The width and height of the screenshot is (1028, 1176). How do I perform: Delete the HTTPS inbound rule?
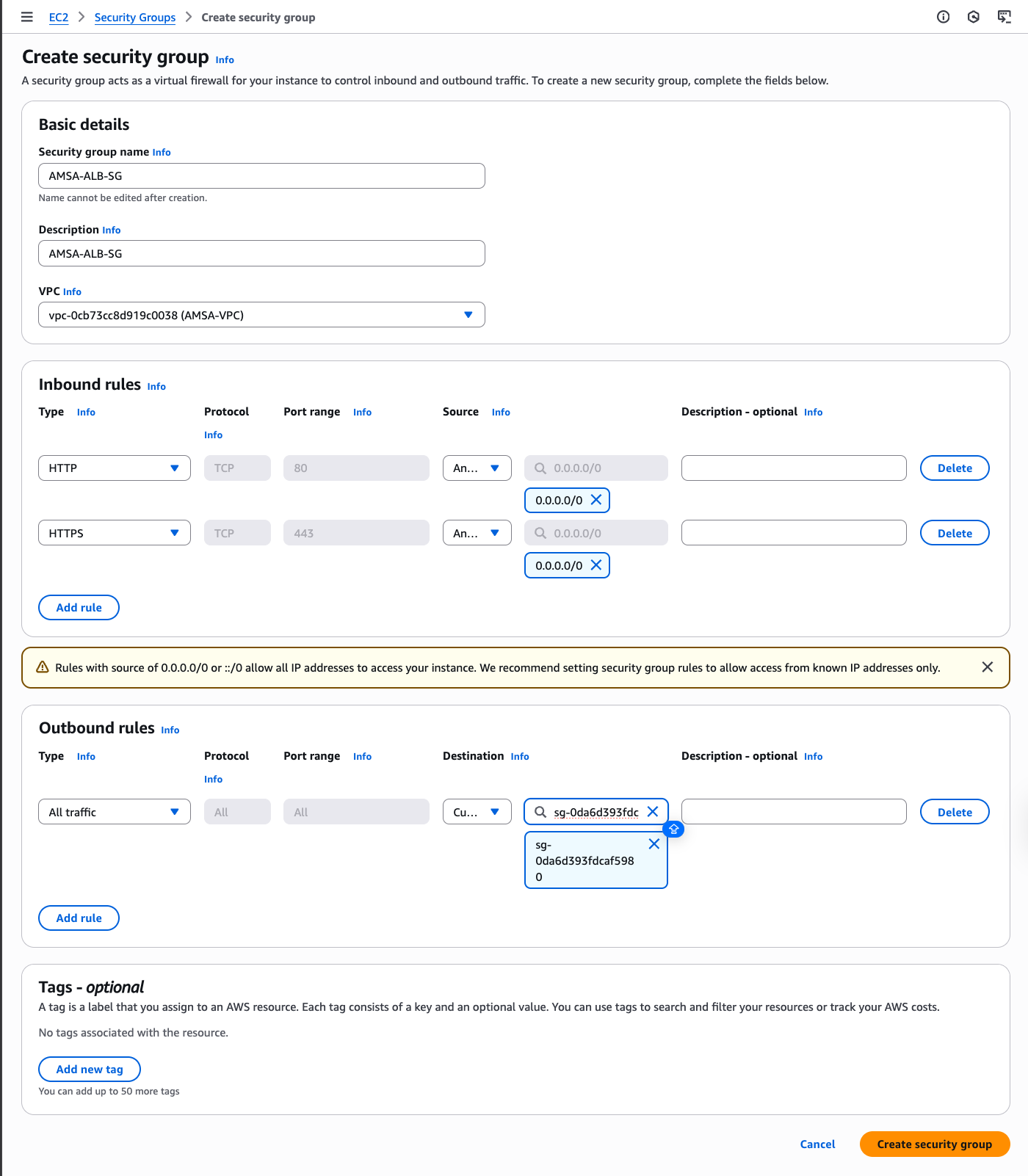[954, 533]
